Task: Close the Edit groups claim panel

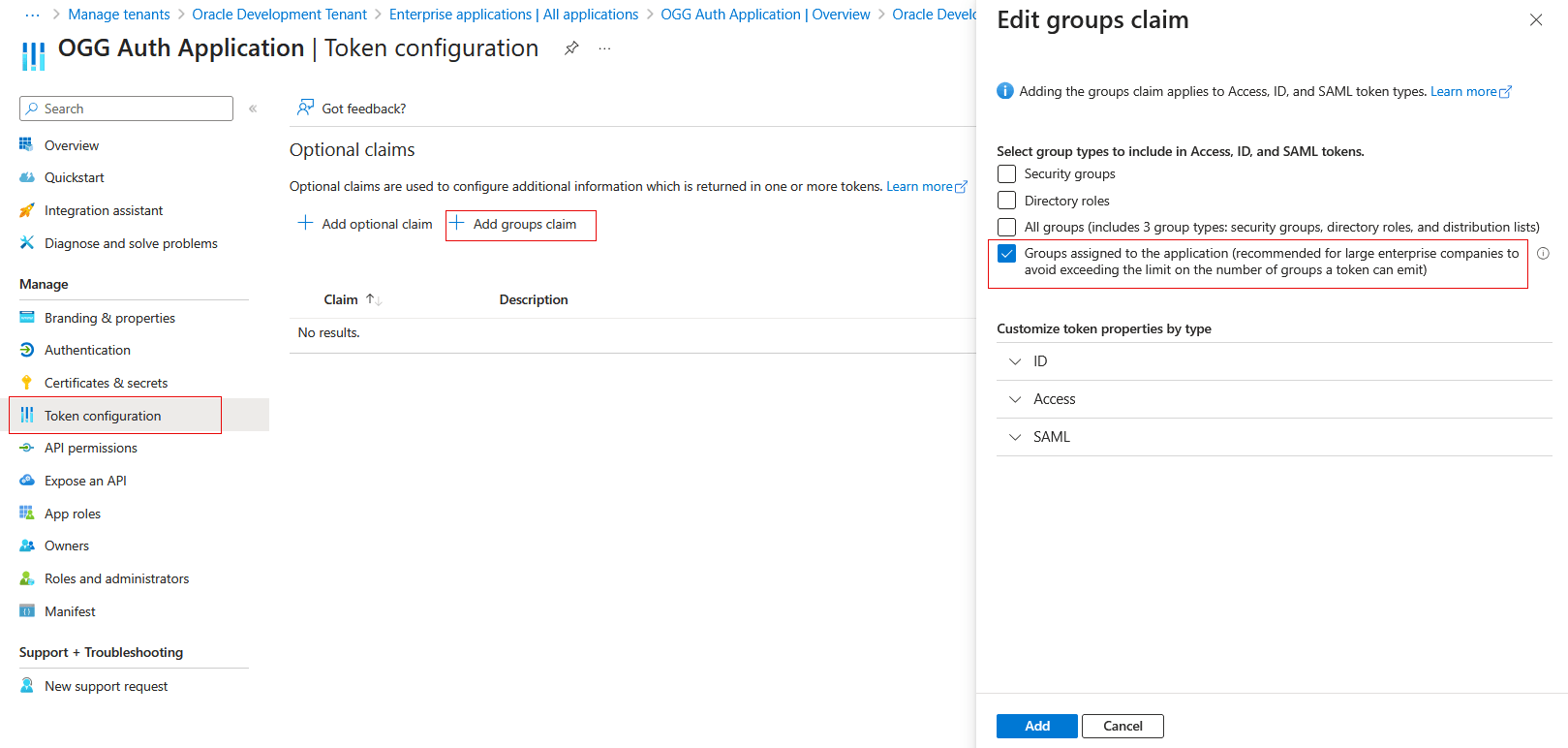Action: [1536, 20]
